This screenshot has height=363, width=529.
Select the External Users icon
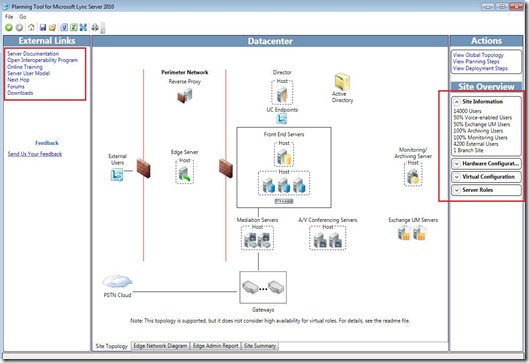click(x=117, y=175)
